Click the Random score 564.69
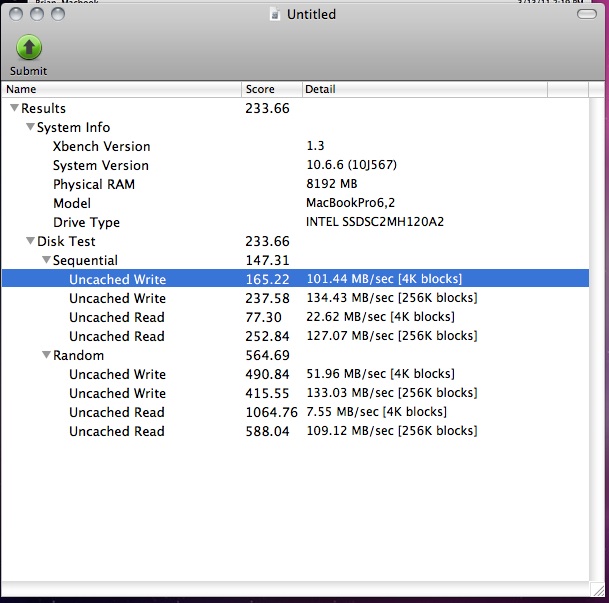 (x=268, y=355)
